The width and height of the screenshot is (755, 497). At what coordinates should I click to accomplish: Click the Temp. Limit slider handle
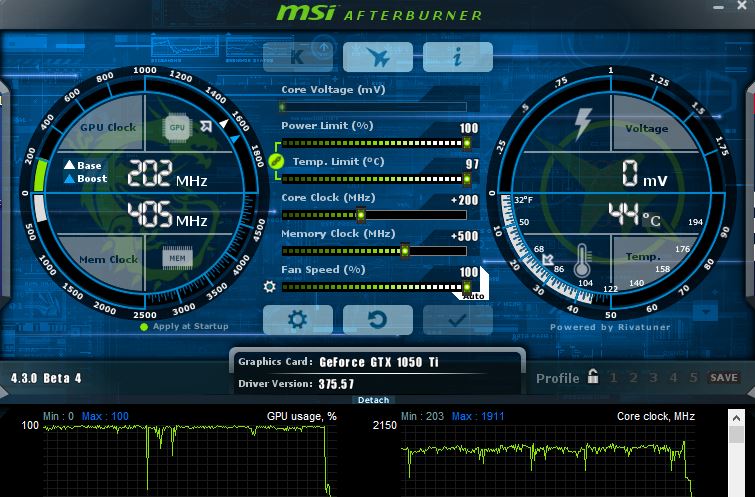pyautogui.click(x=467, y=179)
